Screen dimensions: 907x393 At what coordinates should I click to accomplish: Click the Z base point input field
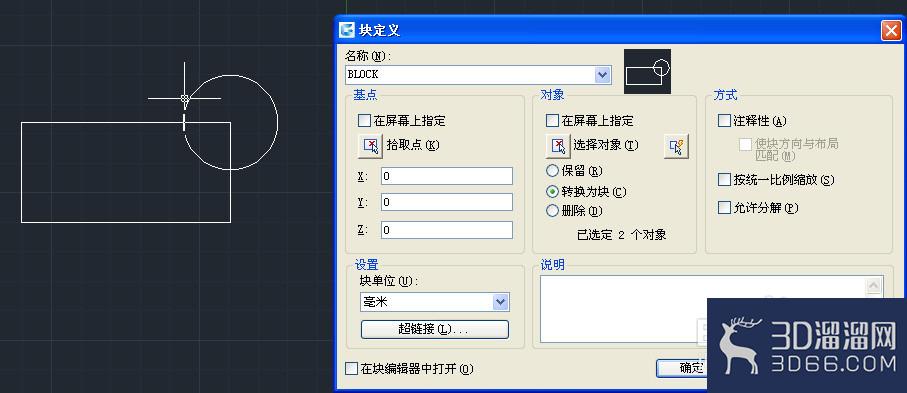(x=447, y=230)
